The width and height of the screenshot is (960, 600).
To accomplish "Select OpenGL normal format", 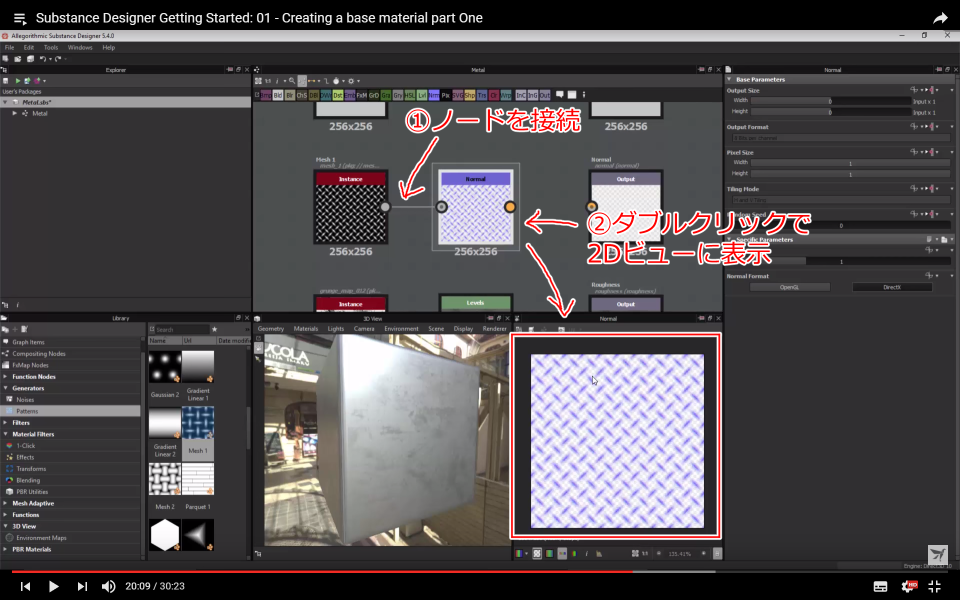I will click(789, 287).
